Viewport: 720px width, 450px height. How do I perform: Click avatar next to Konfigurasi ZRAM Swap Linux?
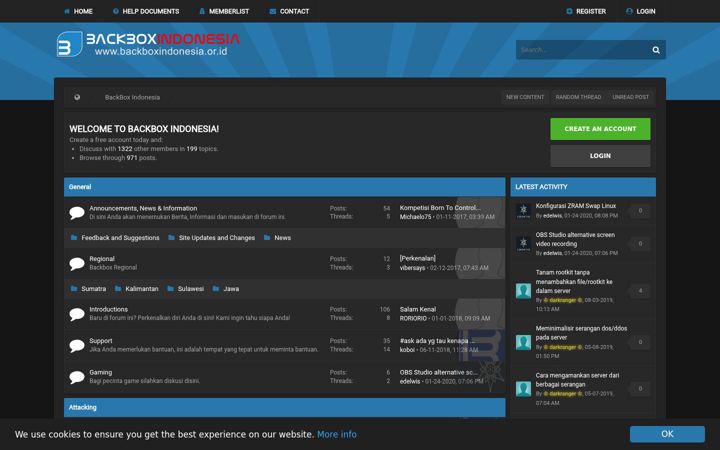[x=523, y=211]
